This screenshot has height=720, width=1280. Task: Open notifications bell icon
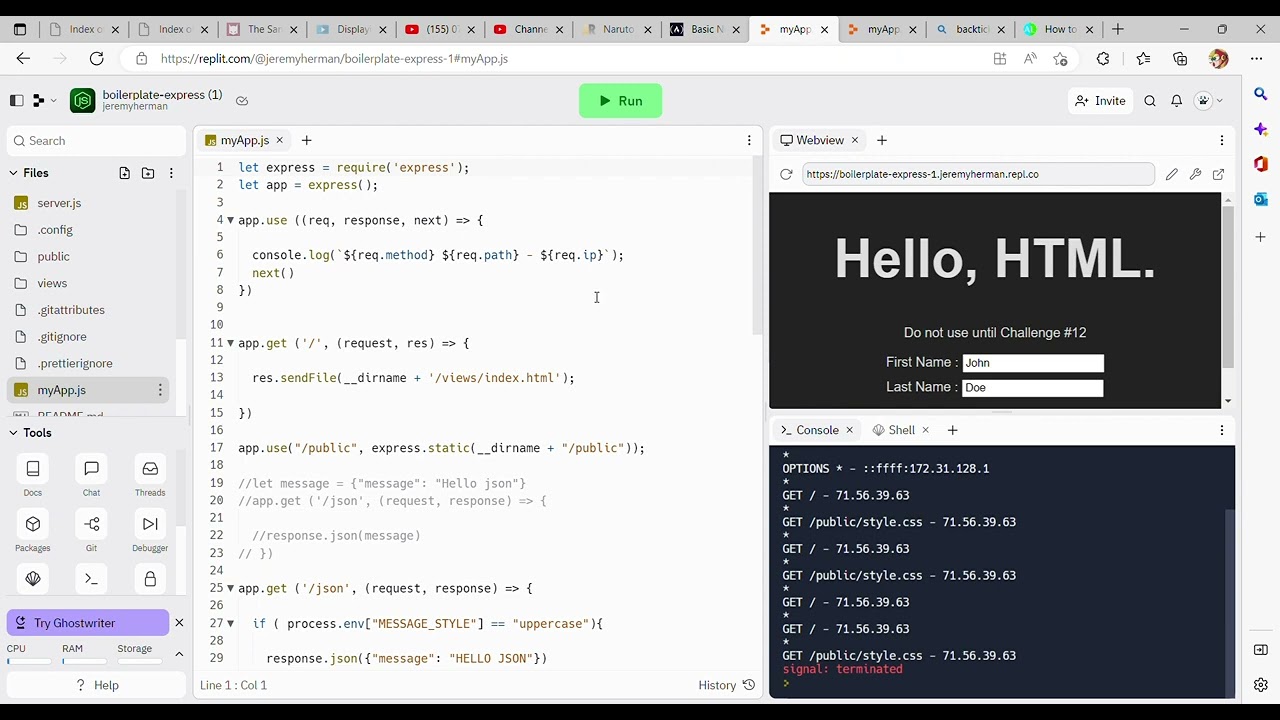click(1177, 101)
